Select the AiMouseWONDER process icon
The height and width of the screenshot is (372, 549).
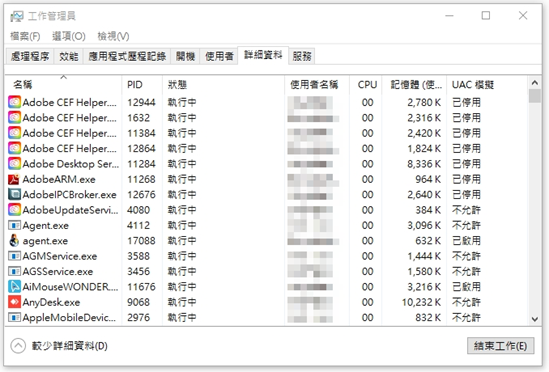(x=14, y=287)
